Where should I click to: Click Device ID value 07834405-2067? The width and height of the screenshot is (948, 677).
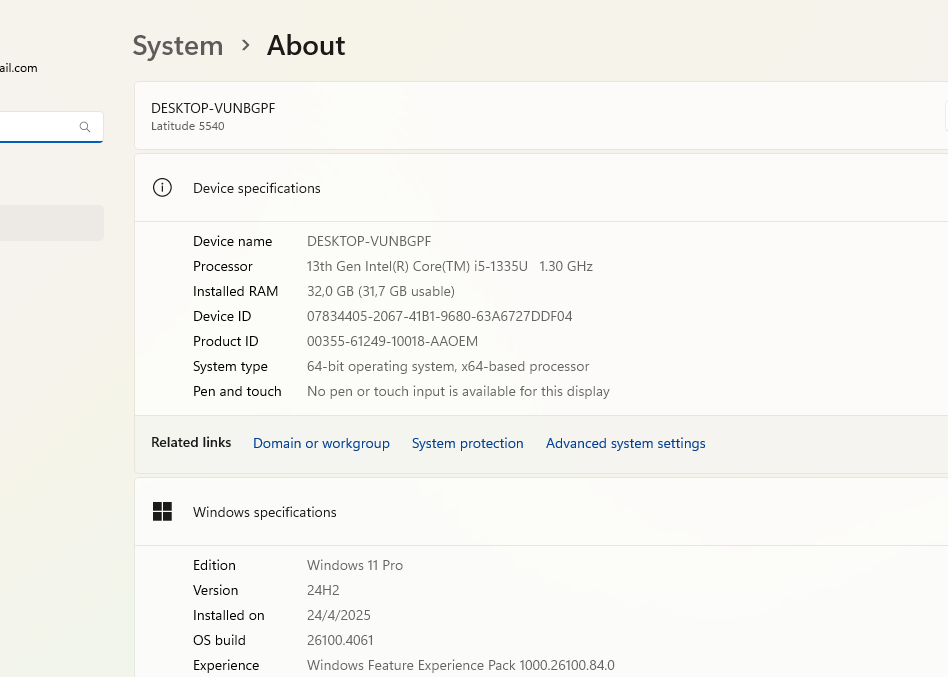tap(440, 316)
